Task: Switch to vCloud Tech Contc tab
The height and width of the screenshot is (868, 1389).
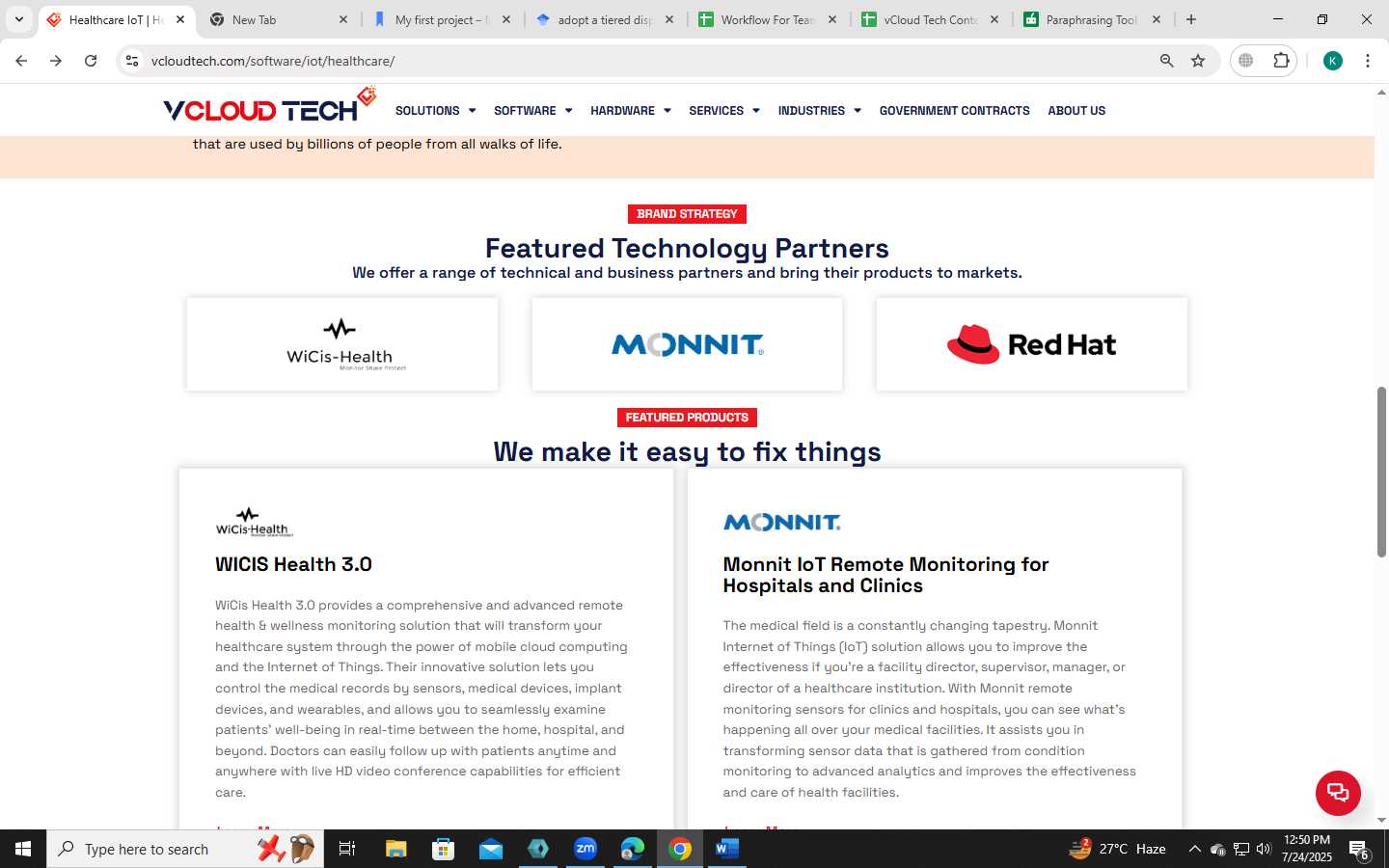Action: (x=930, y=19)
